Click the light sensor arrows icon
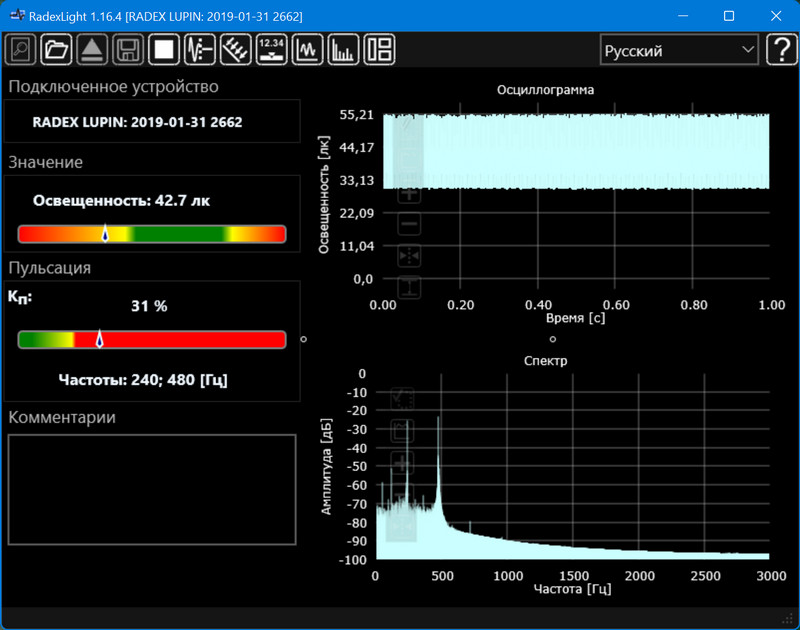Viewport: 800px width, 630px height. [235, 49]
